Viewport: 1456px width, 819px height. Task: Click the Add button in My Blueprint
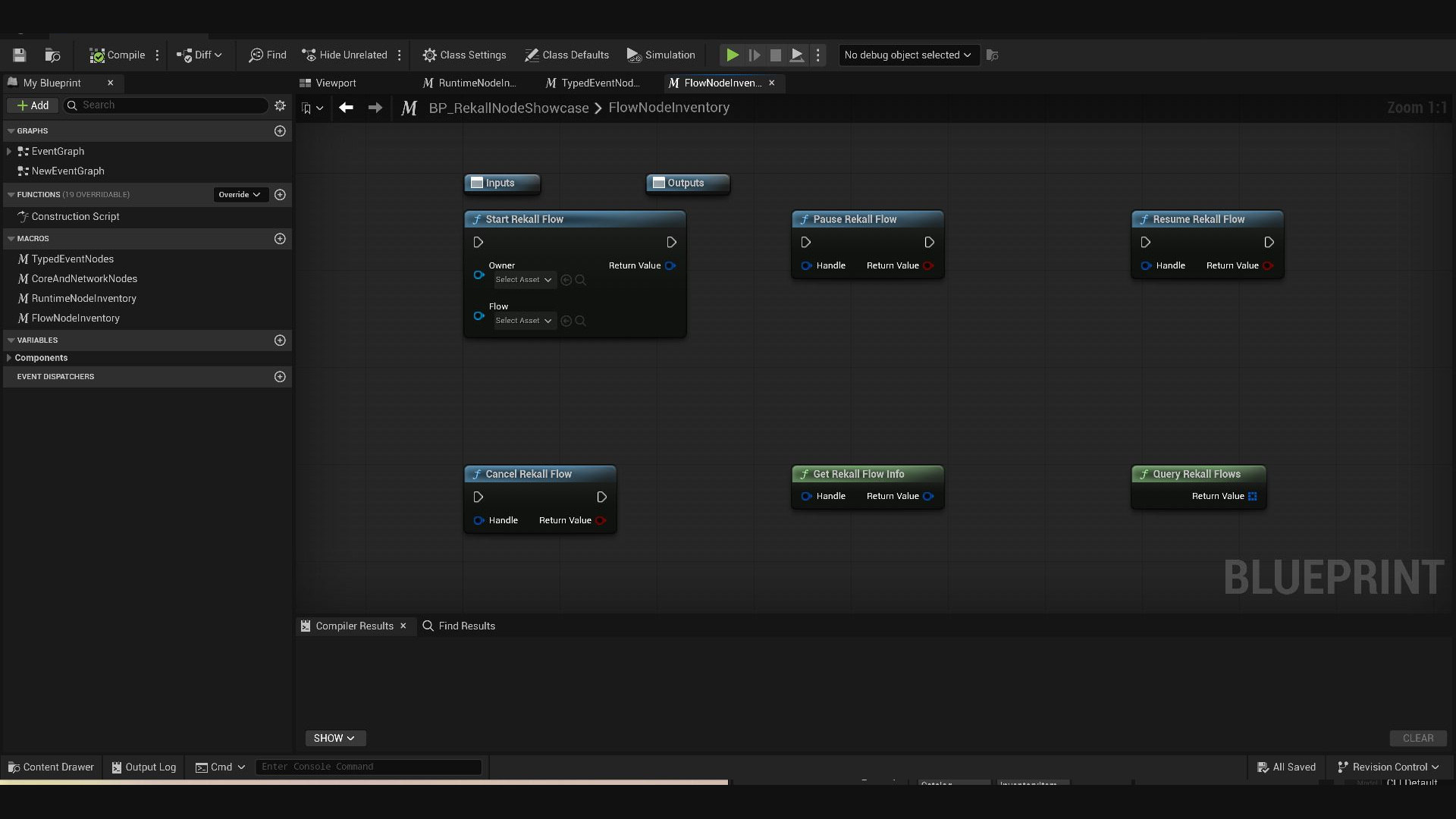(x=33, y=105)
